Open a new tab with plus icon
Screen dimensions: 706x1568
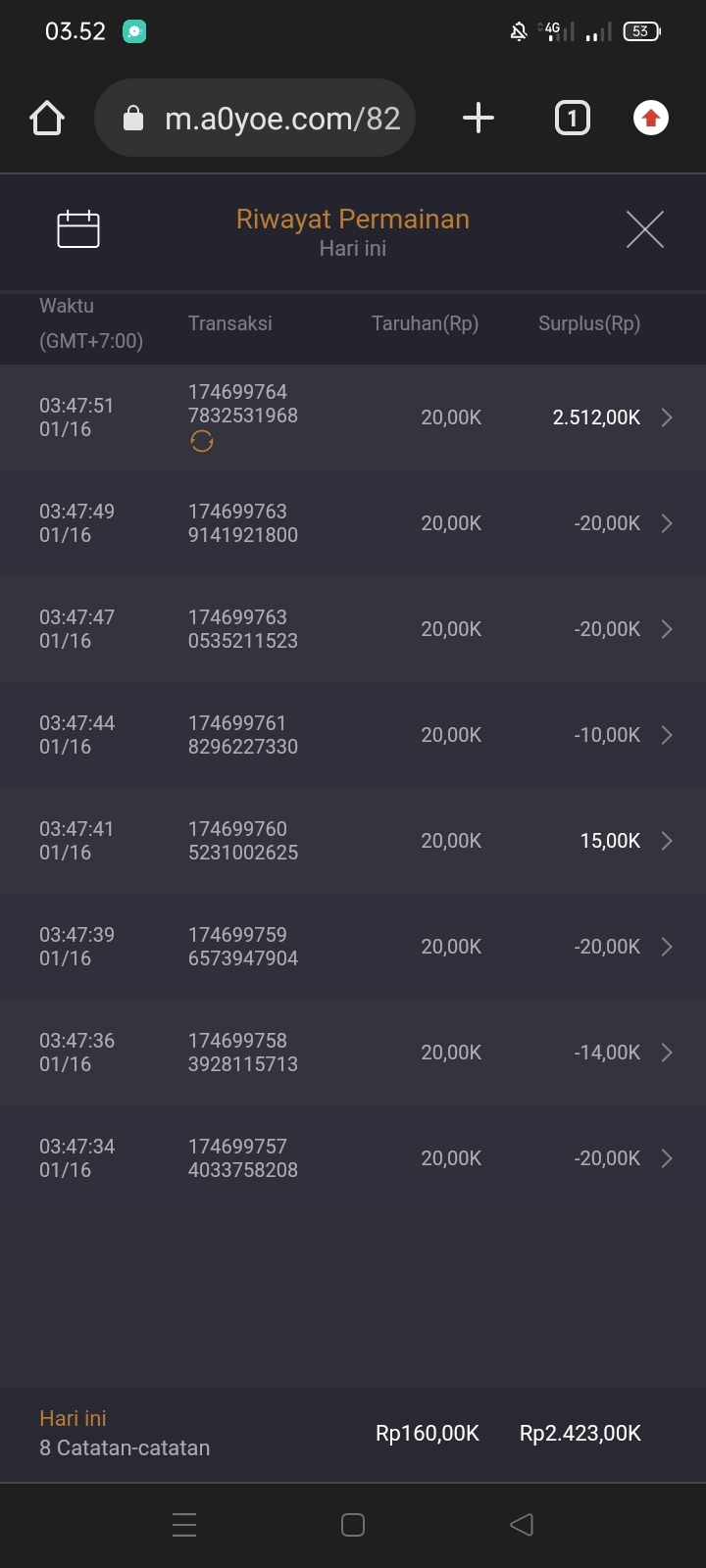click(x=478, y=119)
